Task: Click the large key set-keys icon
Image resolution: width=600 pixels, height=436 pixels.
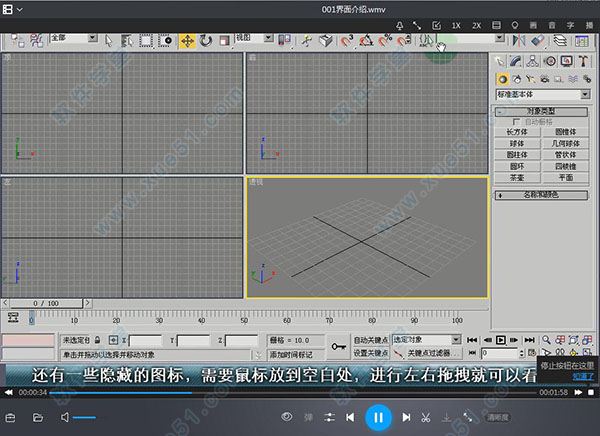Action: click(339, 346)
